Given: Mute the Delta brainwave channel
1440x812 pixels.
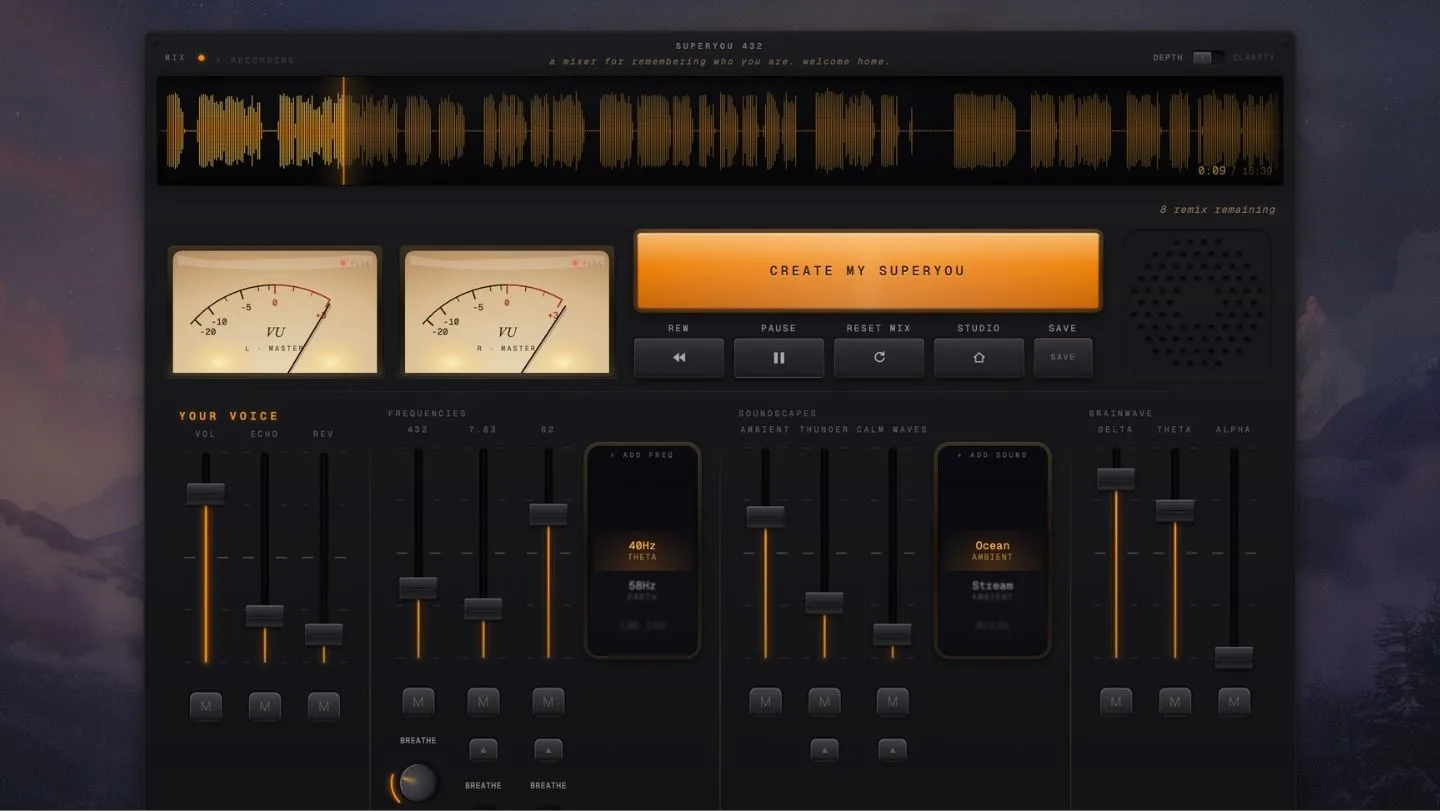Looking at the screenshot, I should [1116, 702].
